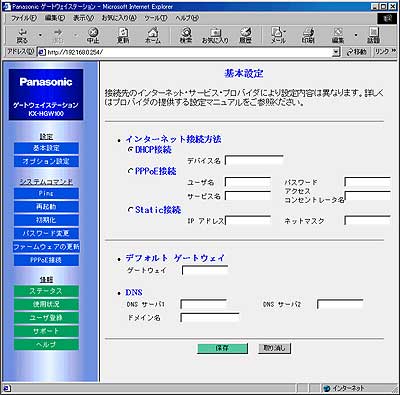Go to home page with ホーム icon
This screenshot has width=400, height=395.
[153, 35]
